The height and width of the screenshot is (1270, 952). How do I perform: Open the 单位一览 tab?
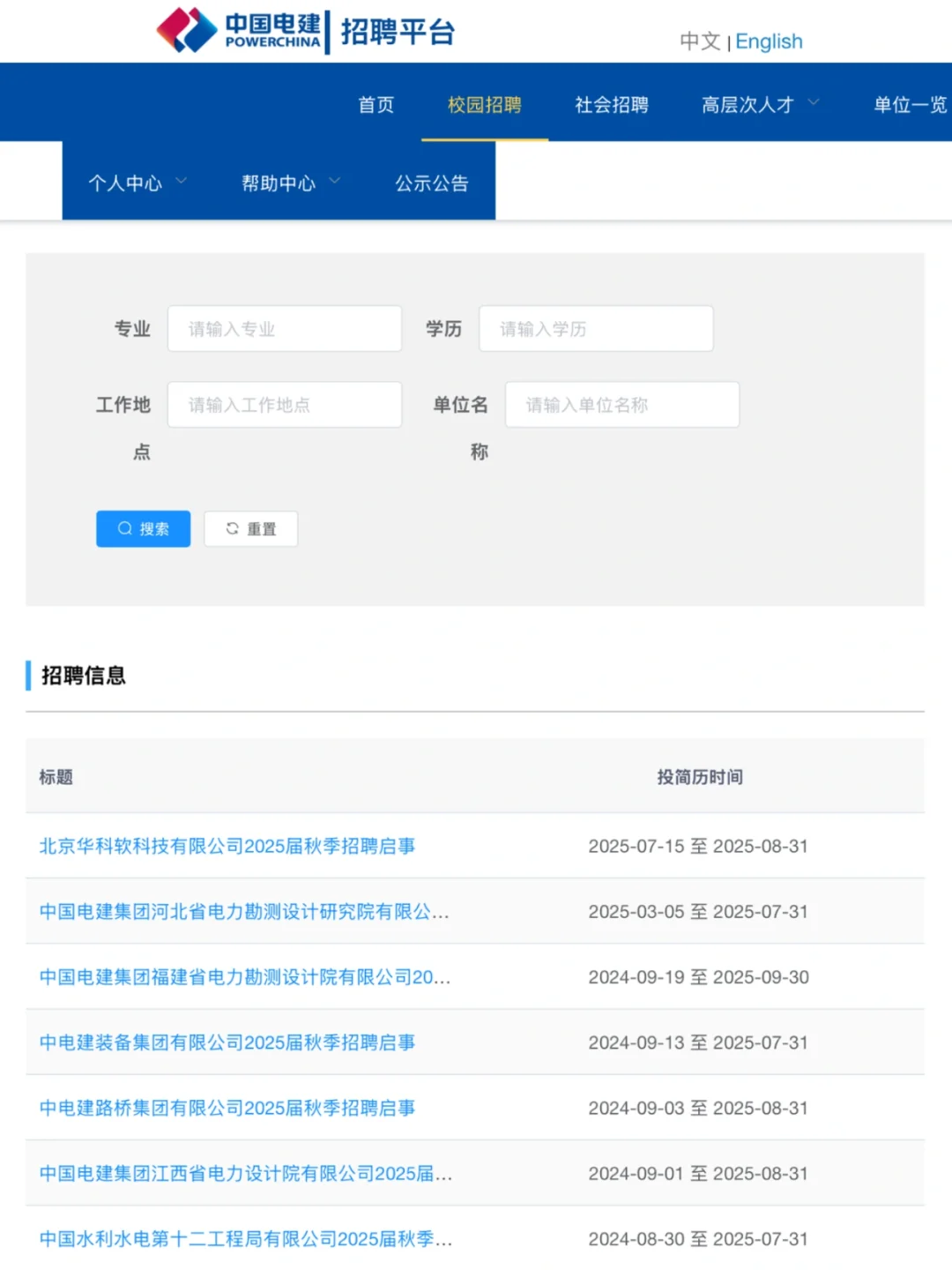(911, 105)
